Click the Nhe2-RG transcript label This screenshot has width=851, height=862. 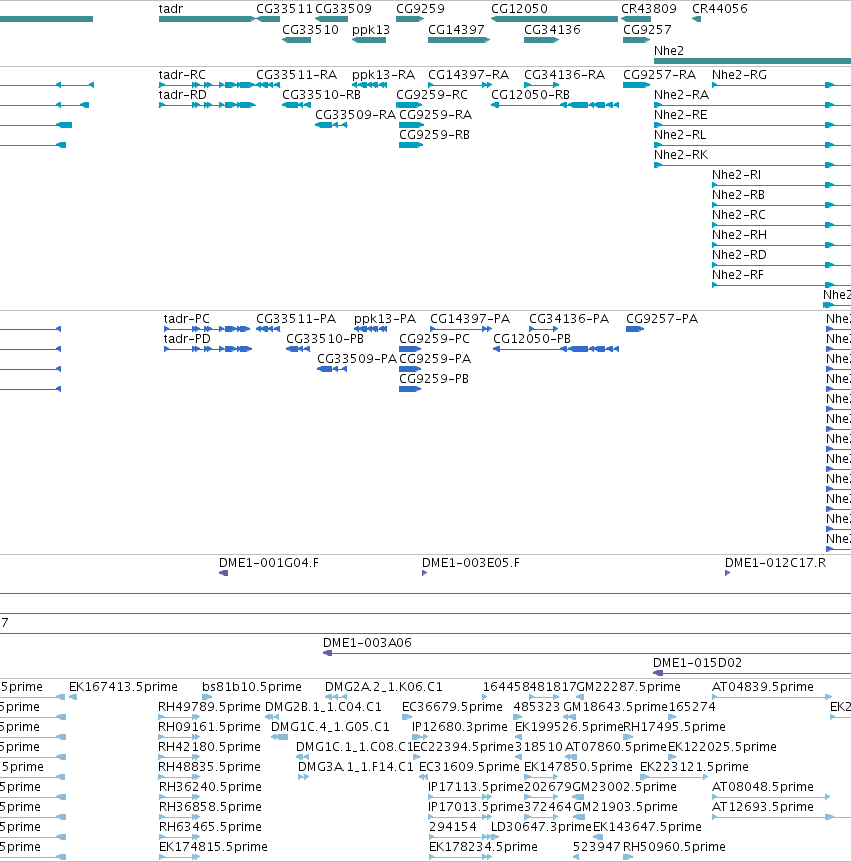click(739, 75)
